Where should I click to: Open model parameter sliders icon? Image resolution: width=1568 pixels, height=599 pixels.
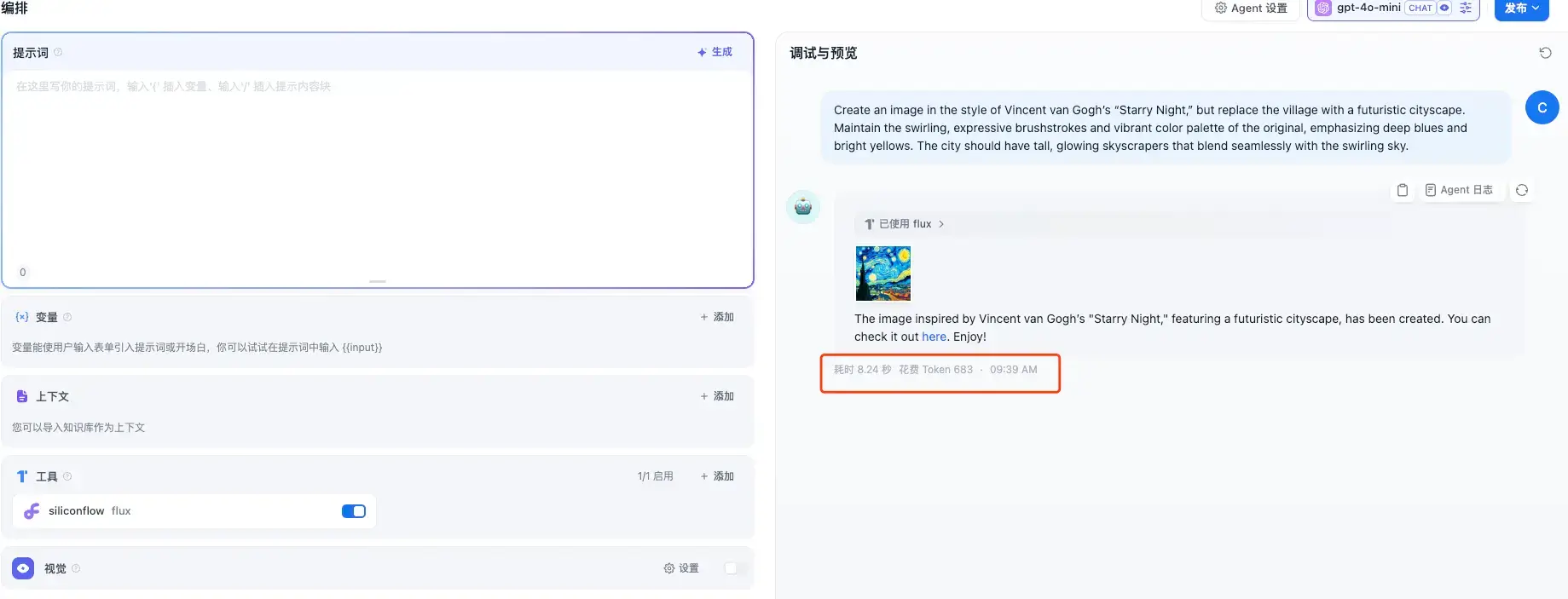pyautogui.click(x=1465, y=9)
